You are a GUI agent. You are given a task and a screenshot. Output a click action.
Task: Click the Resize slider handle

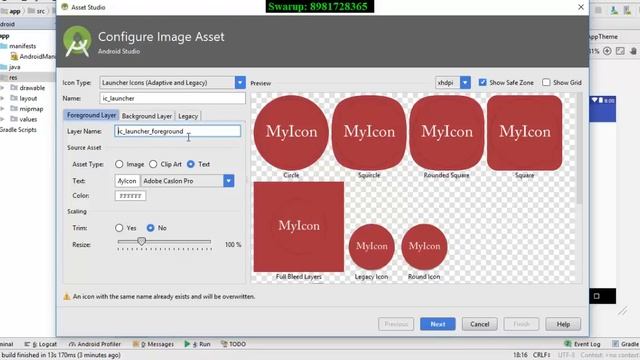[x=141, y=241]
